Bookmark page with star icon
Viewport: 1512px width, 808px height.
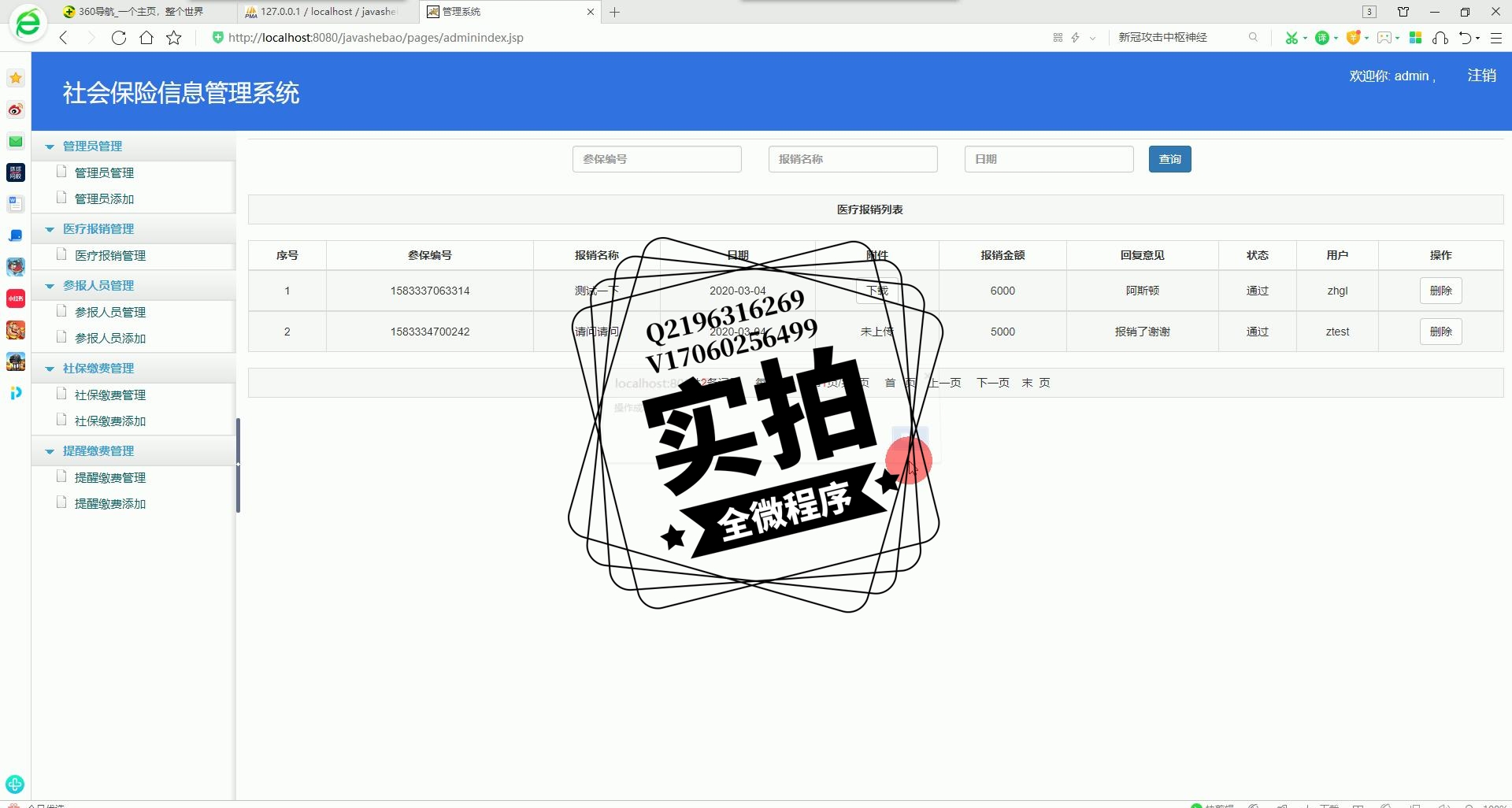tap(174, 38)
